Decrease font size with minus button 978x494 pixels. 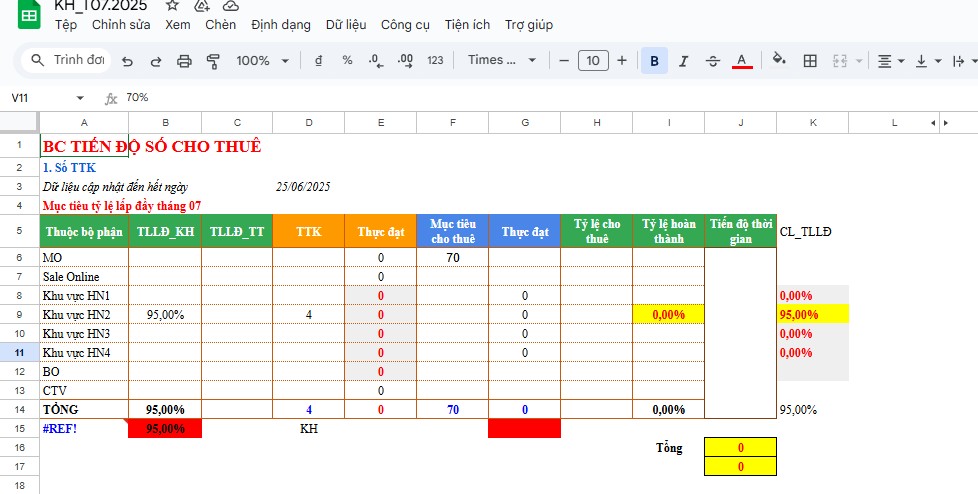point(564,61)
